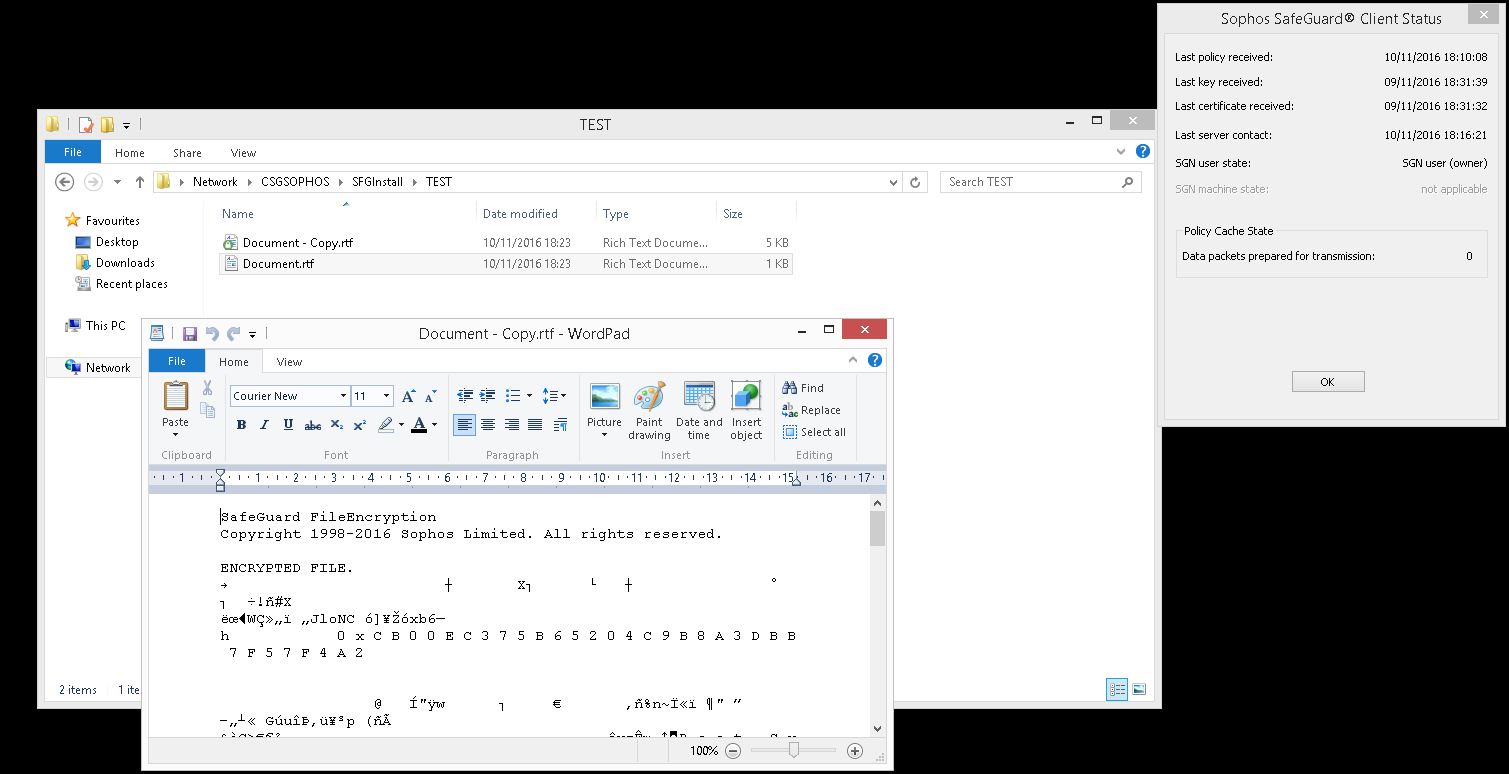Click Redo in WordPad quick access toolbar
This screenshot has height=774, width=1509.
[233, 333]
